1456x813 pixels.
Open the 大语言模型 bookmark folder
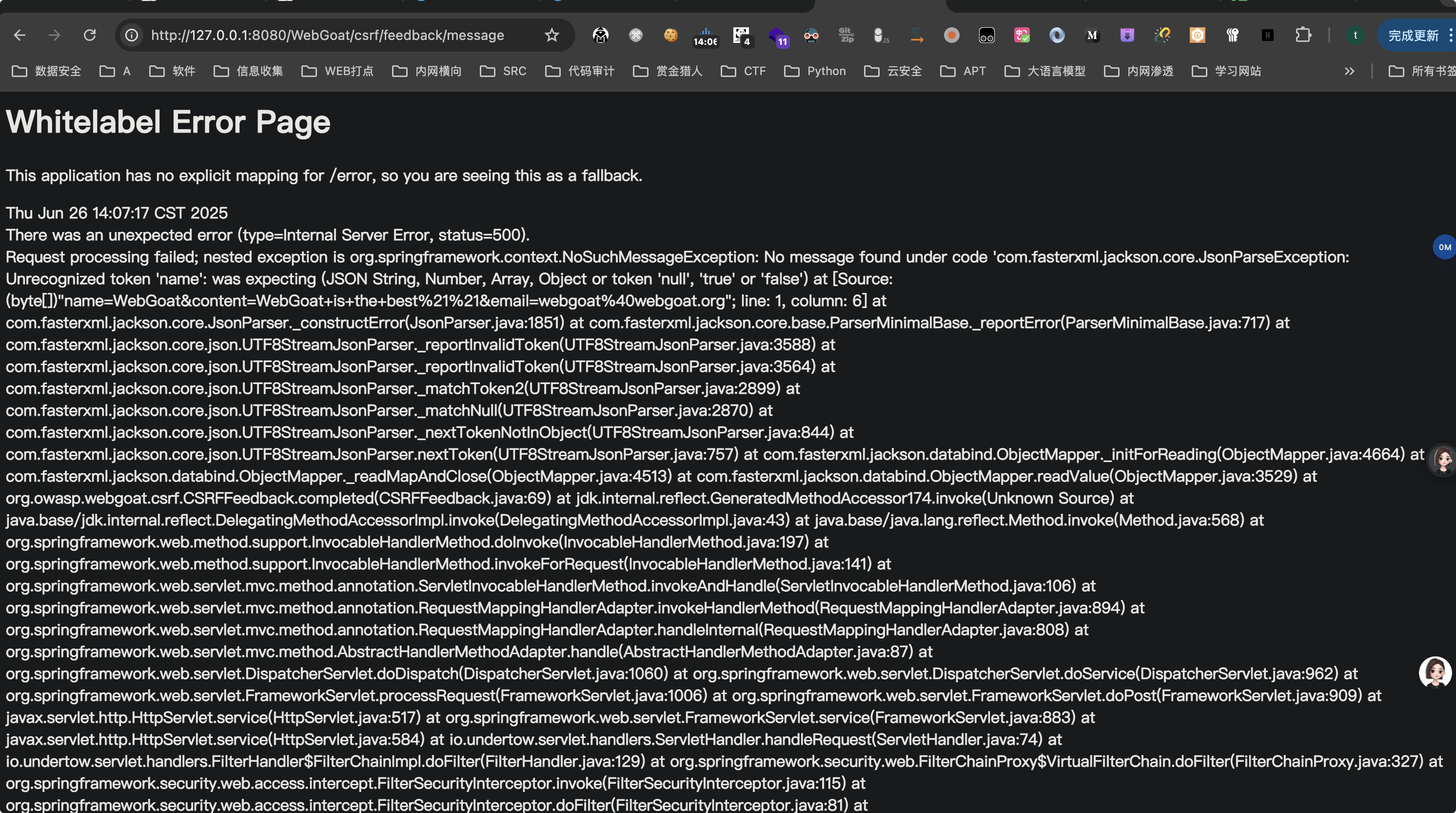(1044, 71)
